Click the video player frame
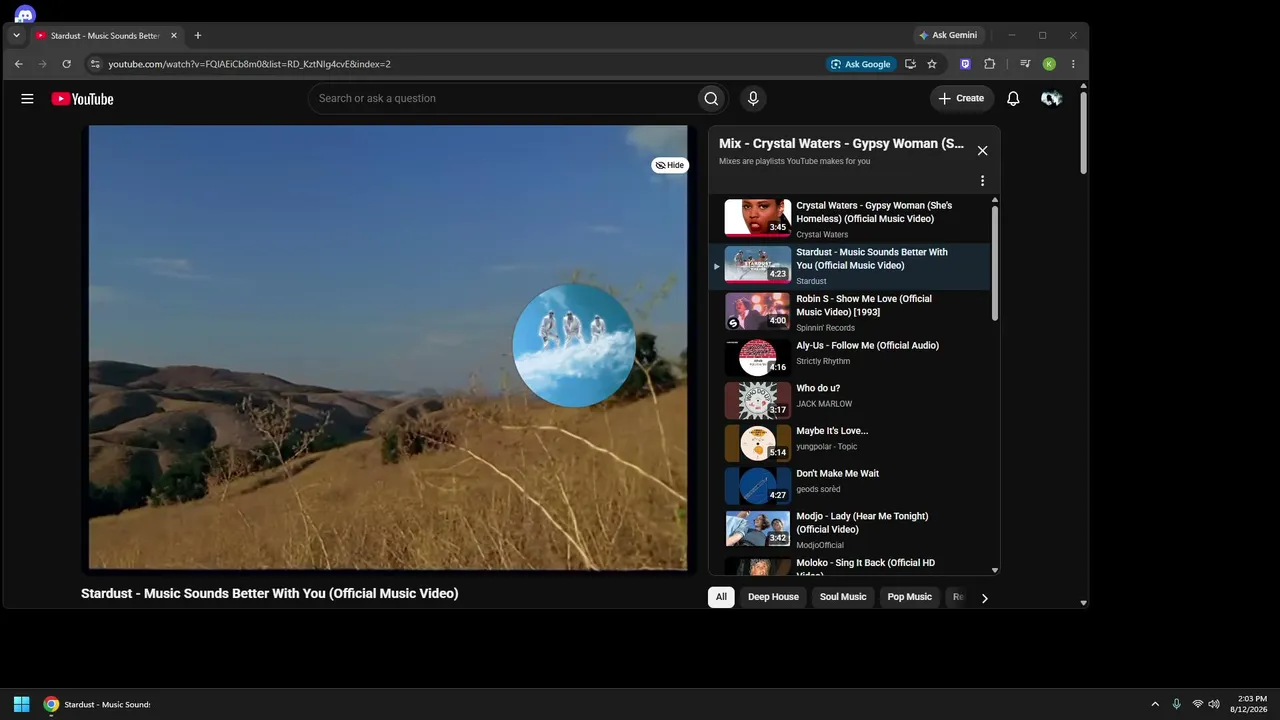The height and width of the screenshot is (720, 1280). (388, 348)
